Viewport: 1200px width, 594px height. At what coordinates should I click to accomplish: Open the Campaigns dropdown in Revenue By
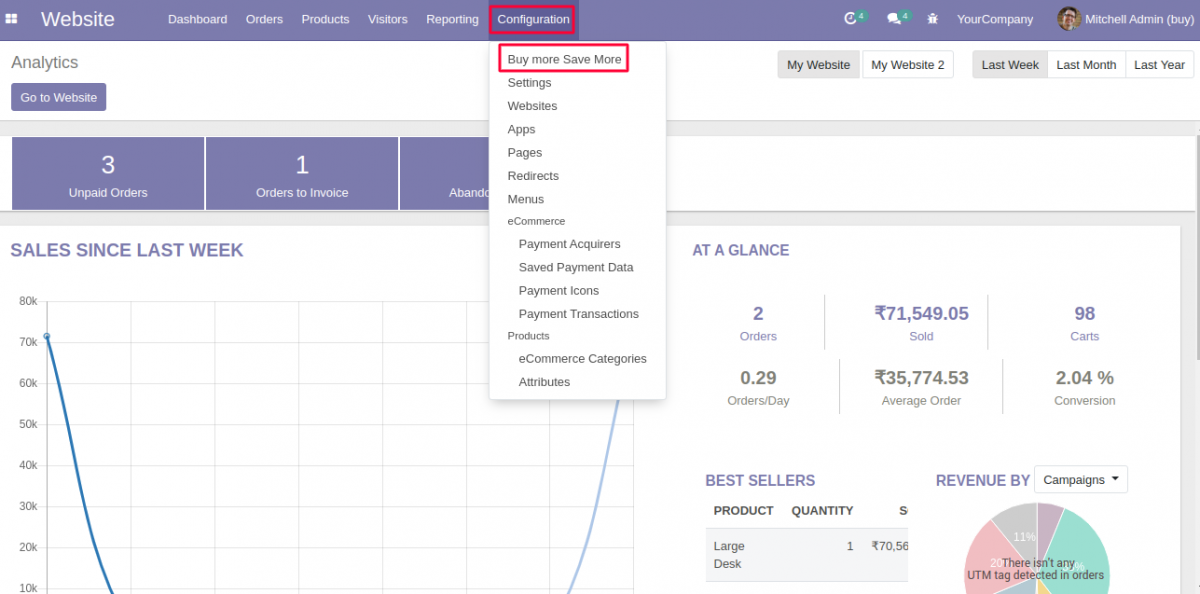click(x=1080, y=480)
